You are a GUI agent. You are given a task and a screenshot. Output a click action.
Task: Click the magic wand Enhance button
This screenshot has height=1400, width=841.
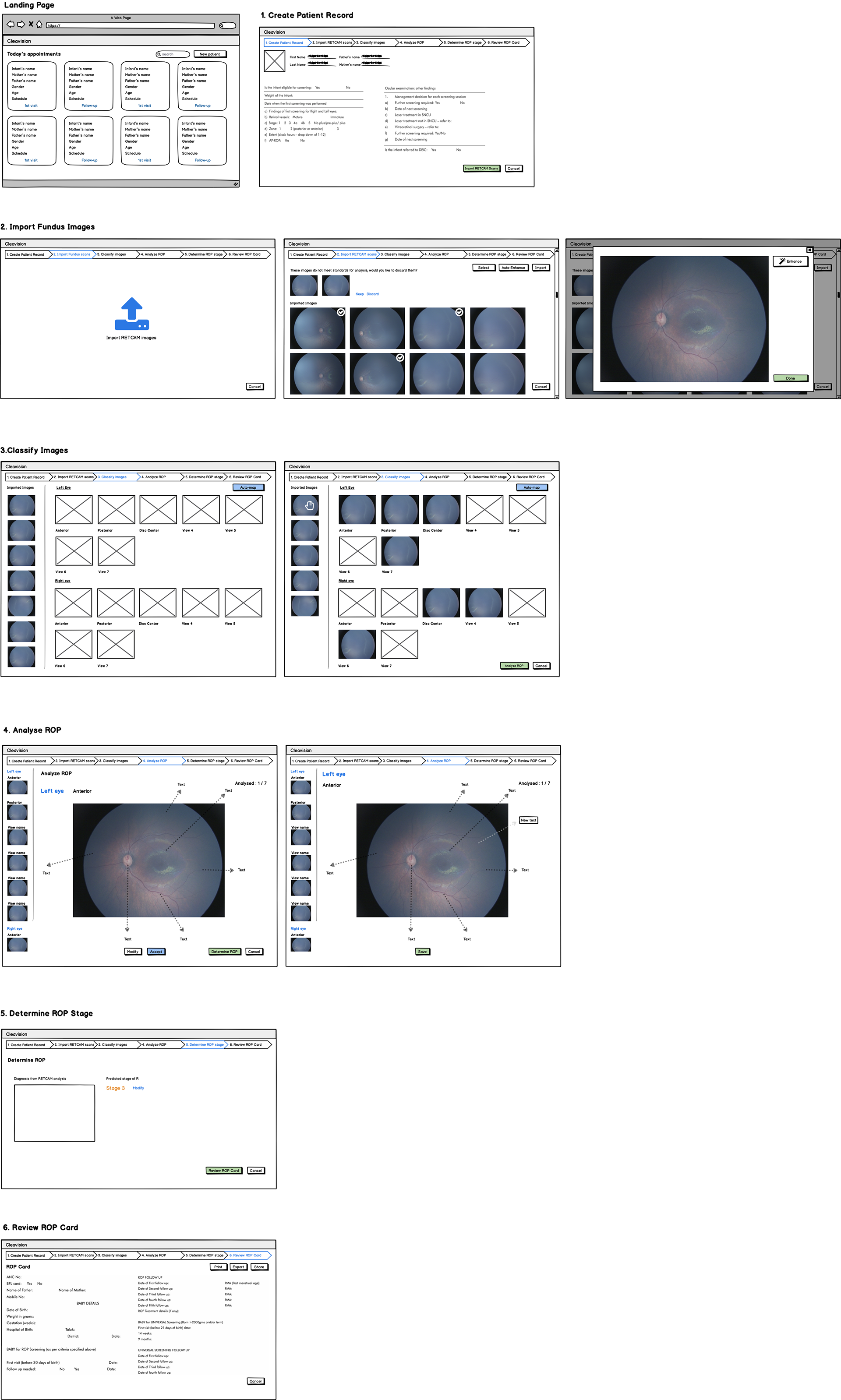790,262
